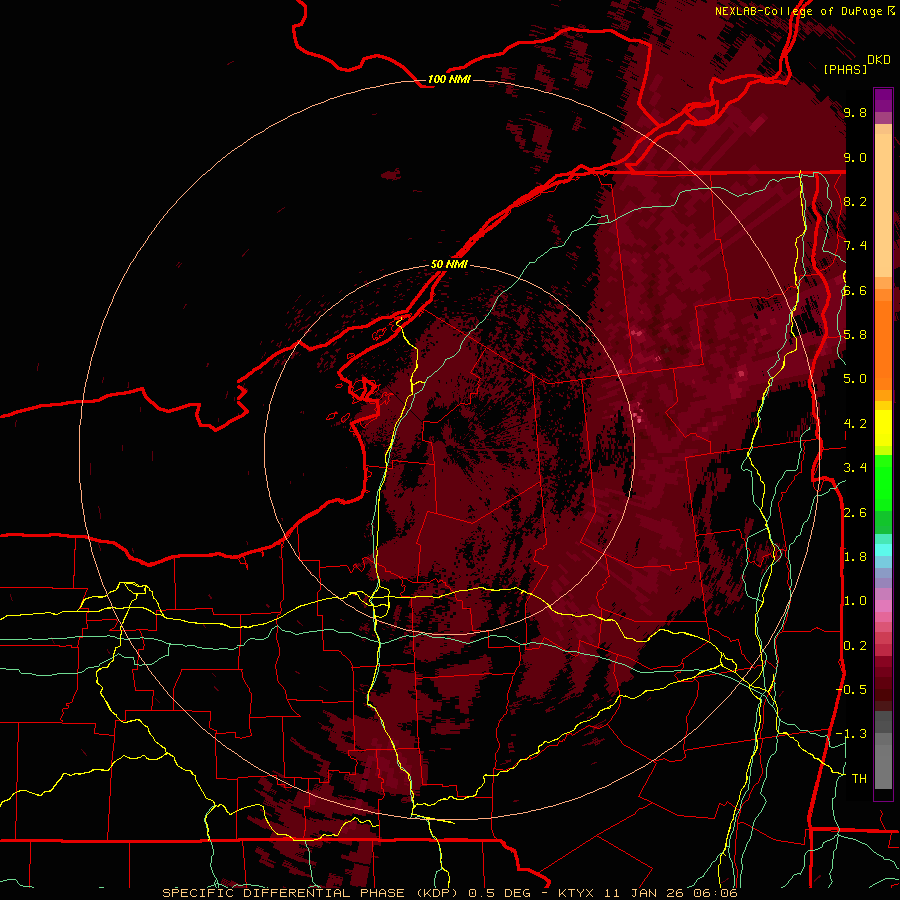The height and width of the screenshot is (900, 900).
Task: Select the DKD unit label above color bar
Action: pyautogui.click(x=879, y=60)
